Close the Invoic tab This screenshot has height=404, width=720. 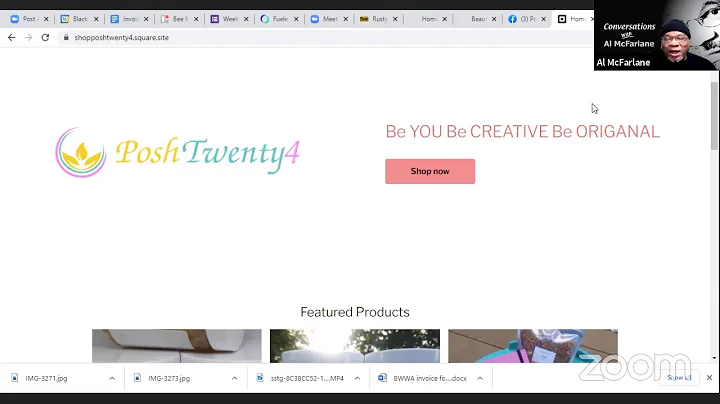146,19
